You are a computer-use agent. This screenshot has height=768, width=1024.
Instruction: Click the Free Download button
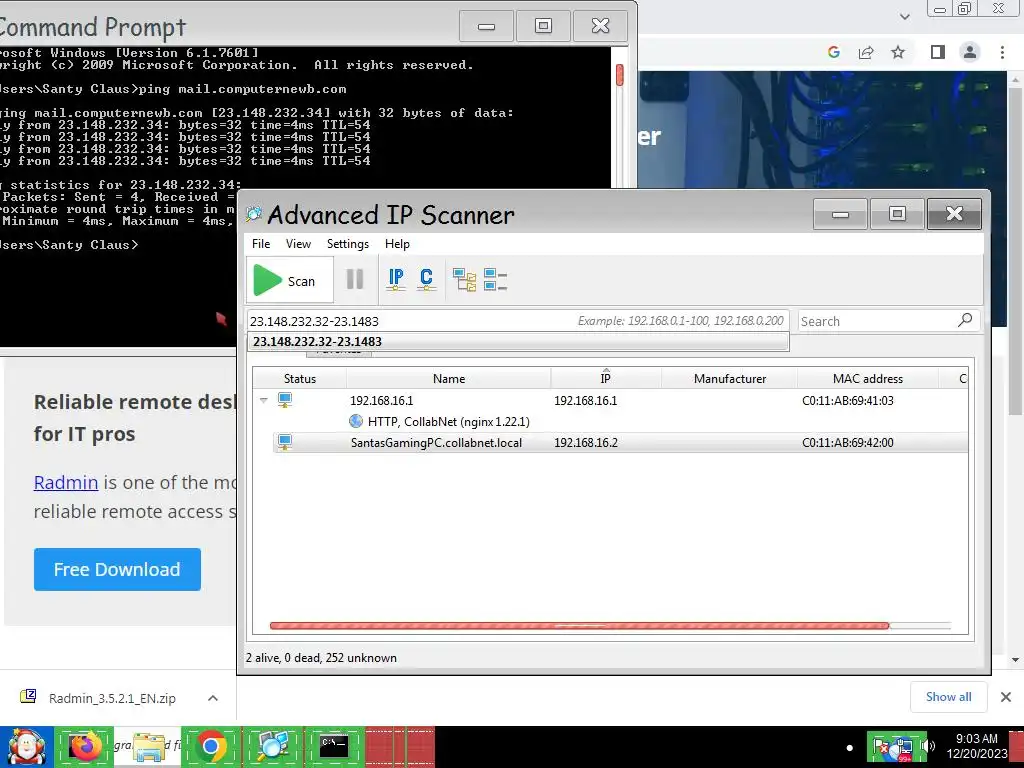(x=118, y=569)
